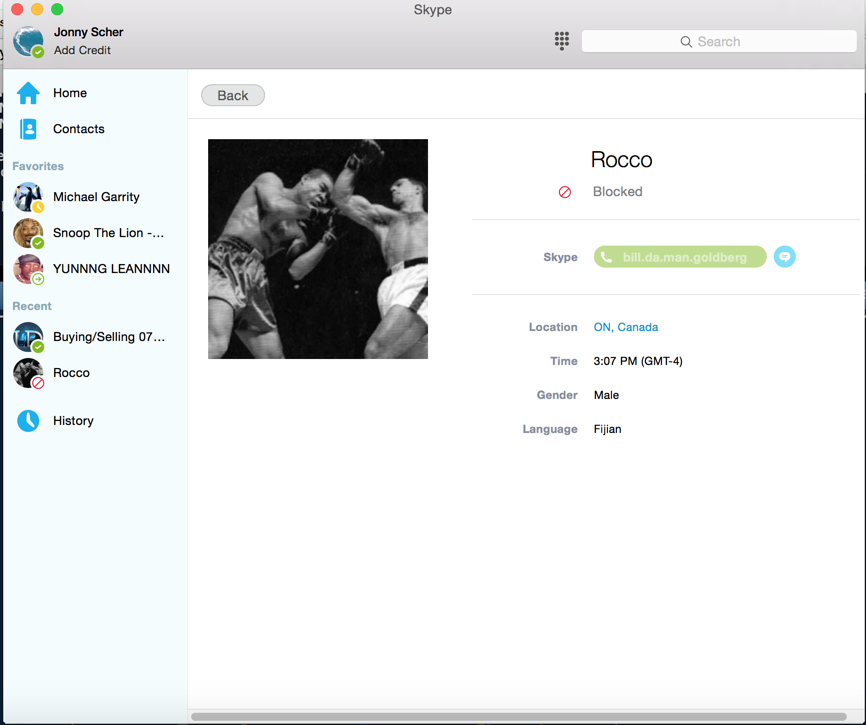The image size is (866, 725).
Task: Click in the Search field
Action: click(x=719, y=41)
